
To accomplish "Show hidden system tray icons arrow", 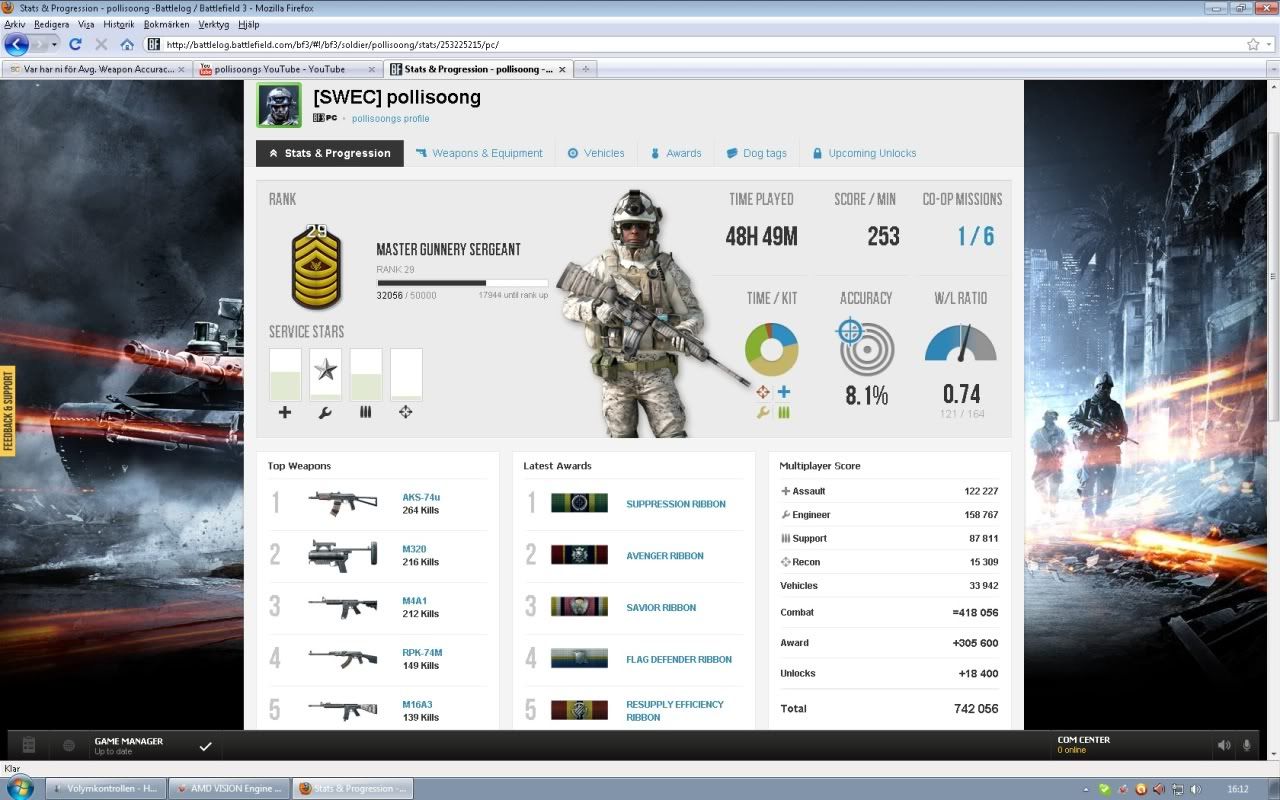I will 1087,789.
